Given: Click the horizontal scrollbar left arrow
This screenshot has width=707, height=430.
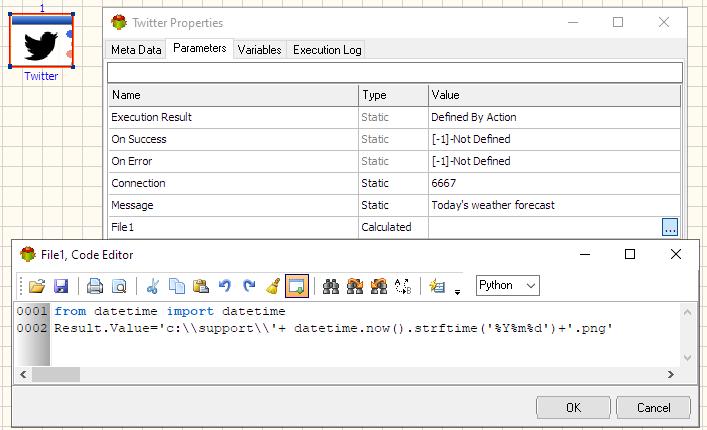Looking at the screenshot, I should 23,375.
